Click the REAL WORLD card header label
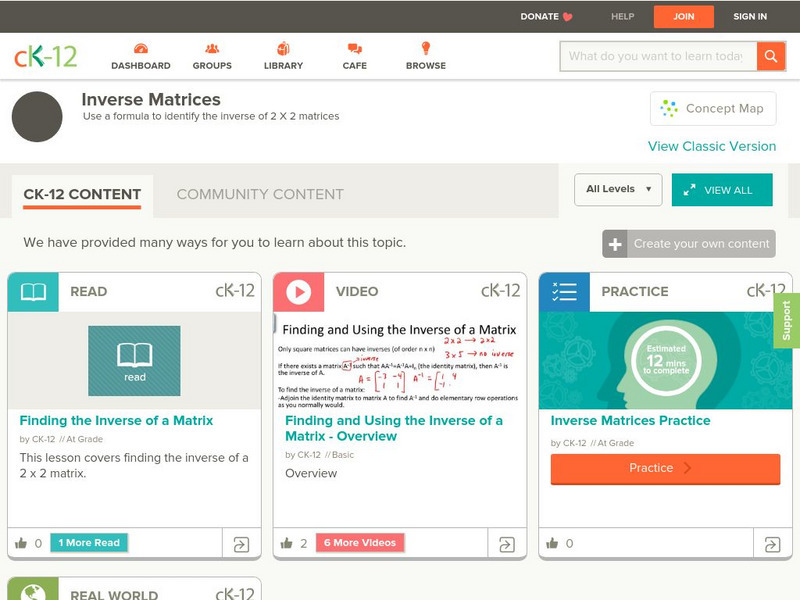The width and height of the screenshot is (800, 600). 114,595
